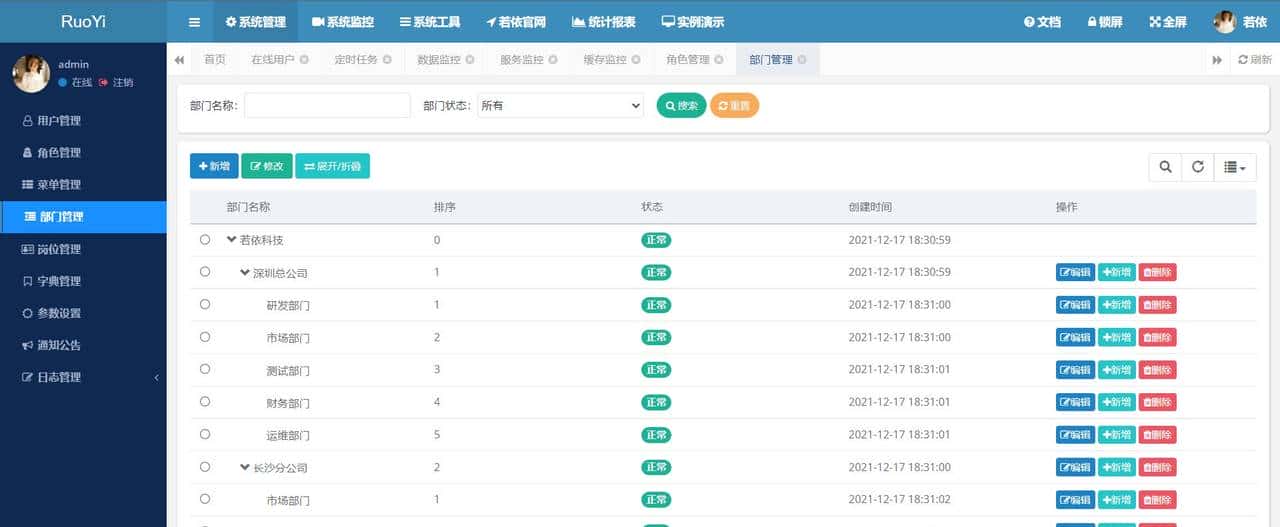Select the radio for 财务部门
1280x527 pixels.
205,401
